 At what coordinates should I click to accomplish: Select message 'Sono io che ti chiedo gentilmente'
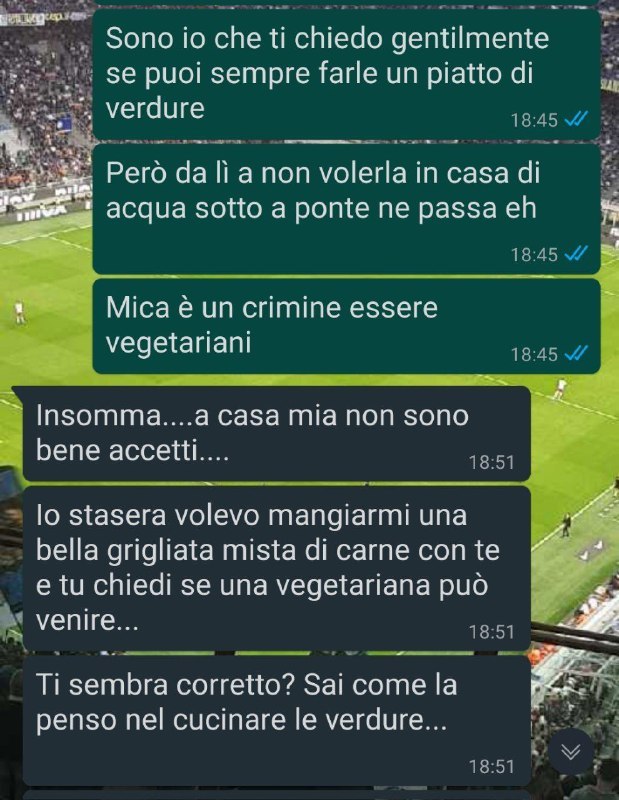(346, 74)
